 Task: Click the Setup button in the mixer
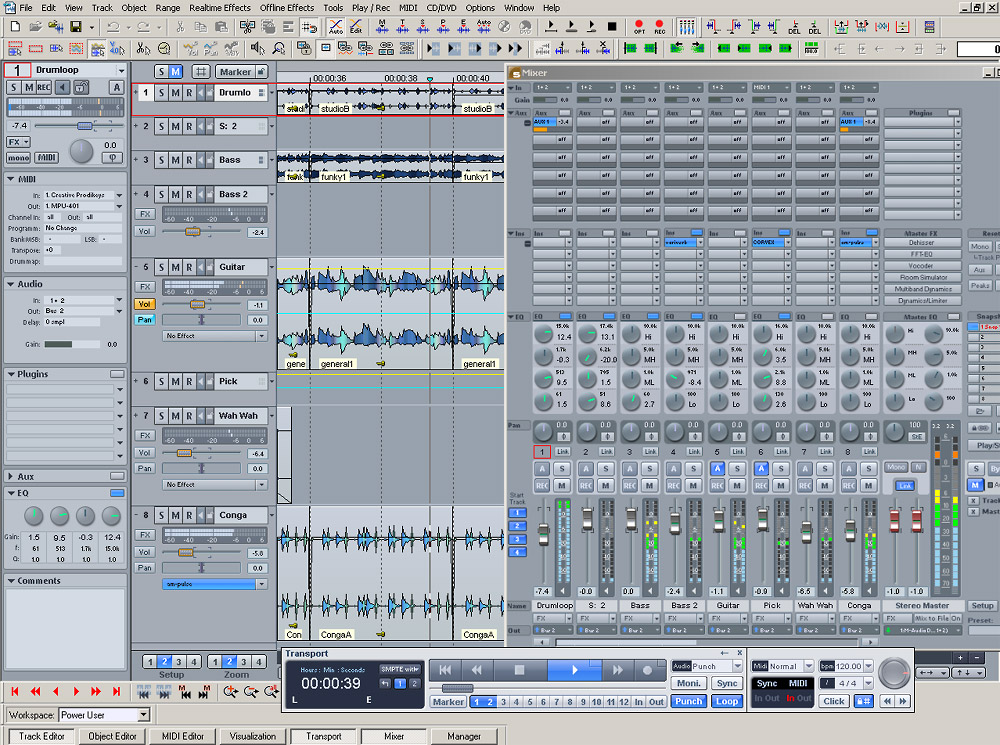982,605
